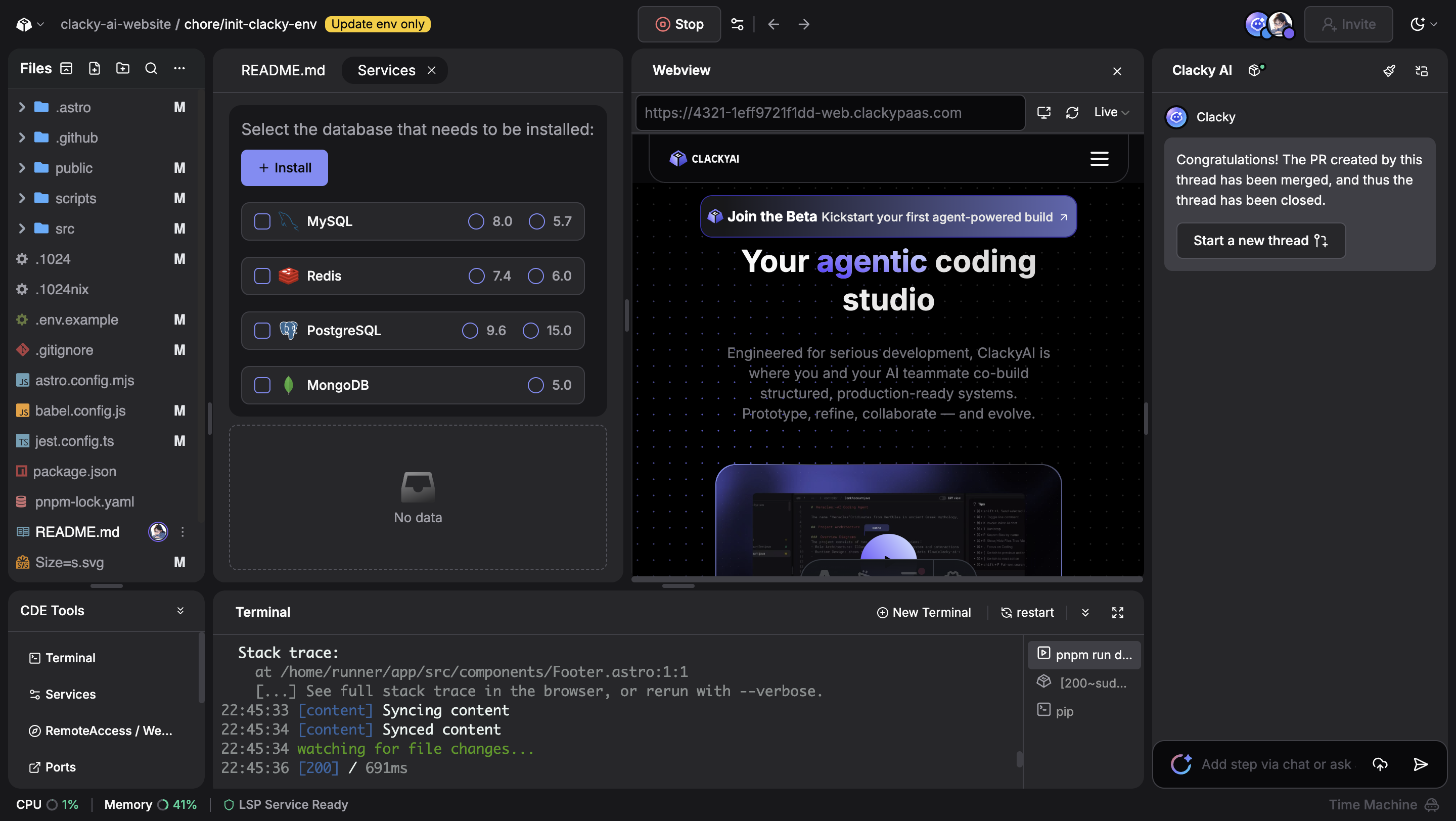Open Time Machine in status bar
This screenshot has width=1456, height=821.
coord(1383,805)
